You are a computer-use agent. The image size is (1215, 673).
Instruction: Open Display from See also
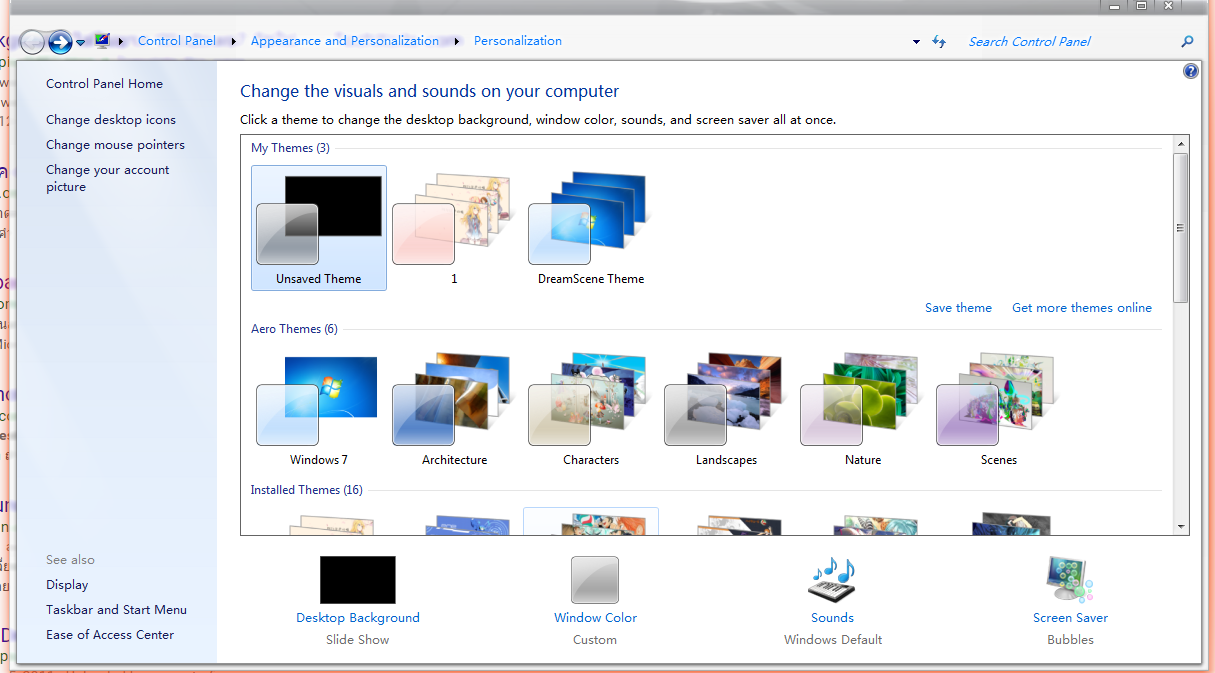(67, 585)
